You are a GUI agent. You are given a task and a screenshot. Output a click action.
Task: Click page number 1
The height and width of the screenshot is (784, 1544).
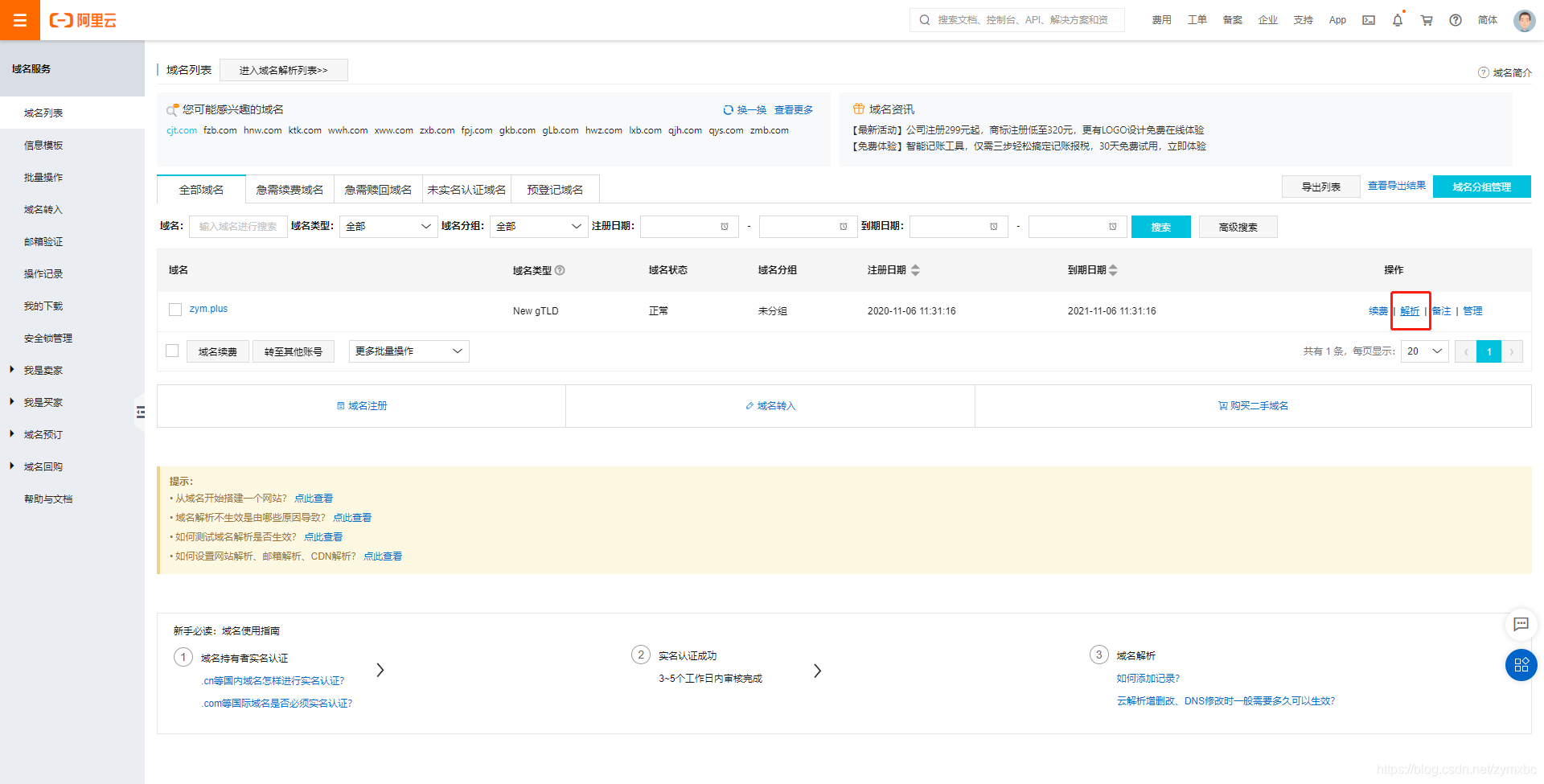(1489, 351)
